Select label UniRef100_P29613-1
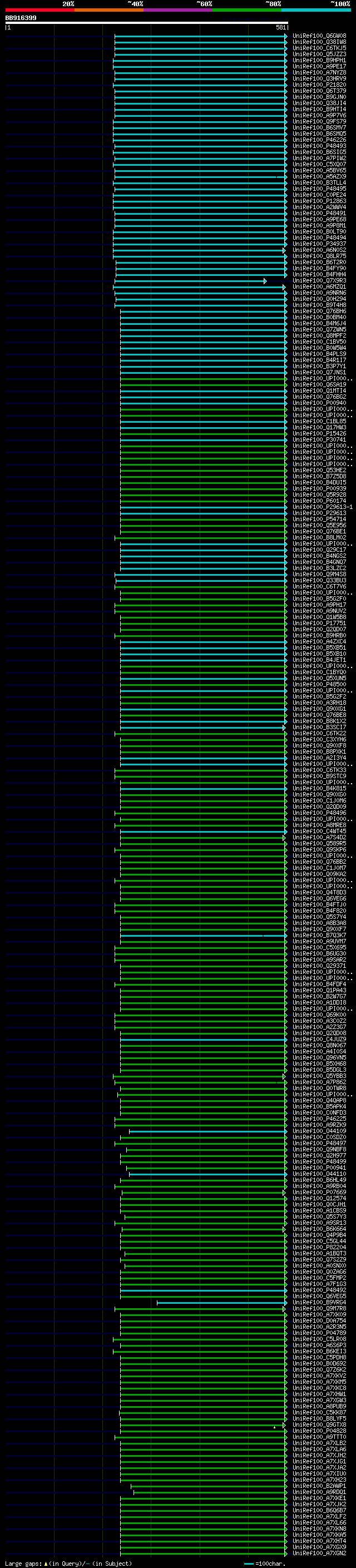356x1568 pixels. [323, 506]
